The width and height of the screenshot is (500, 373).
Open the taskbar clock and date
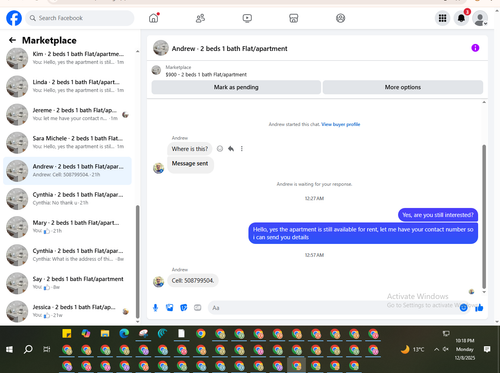pos(465,349)
